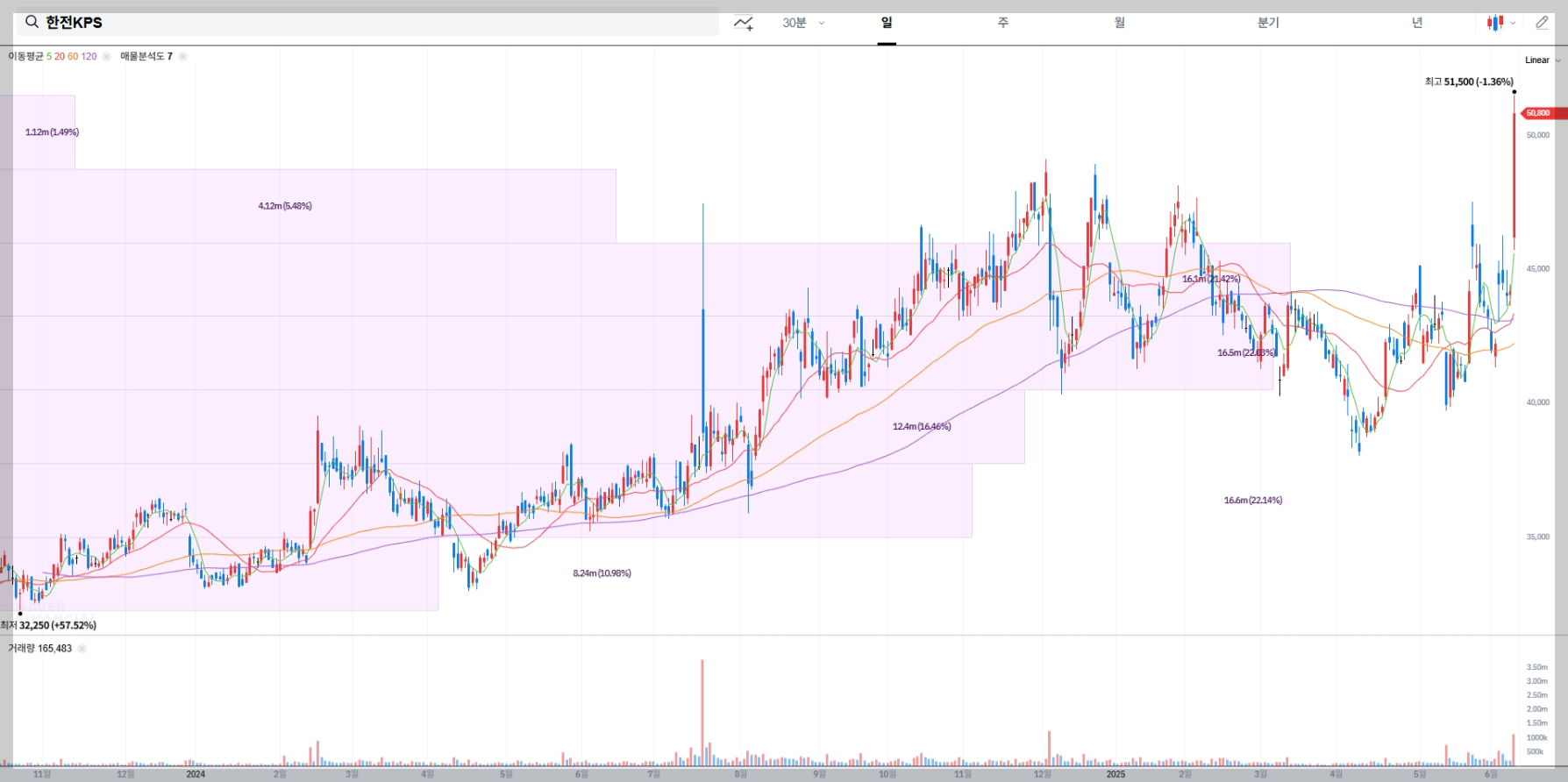1568x782 pixels.
Task: Click the 매물분석도 7 indicator label
Action: pyautogui.click(x=146, y=56)
